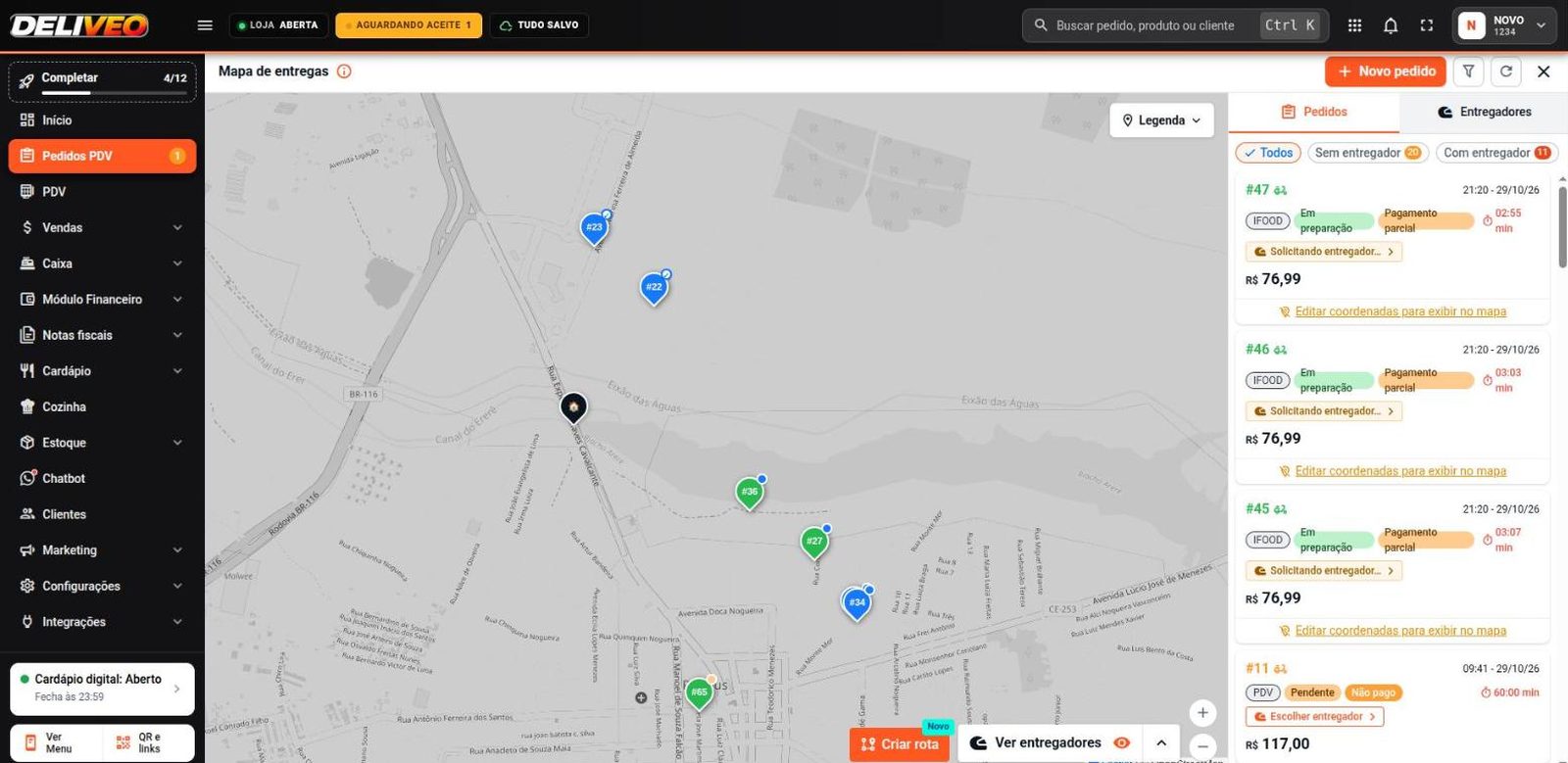Refresh the delivery map
The width and height of the screenshot is (1568, 763).
1506,72
